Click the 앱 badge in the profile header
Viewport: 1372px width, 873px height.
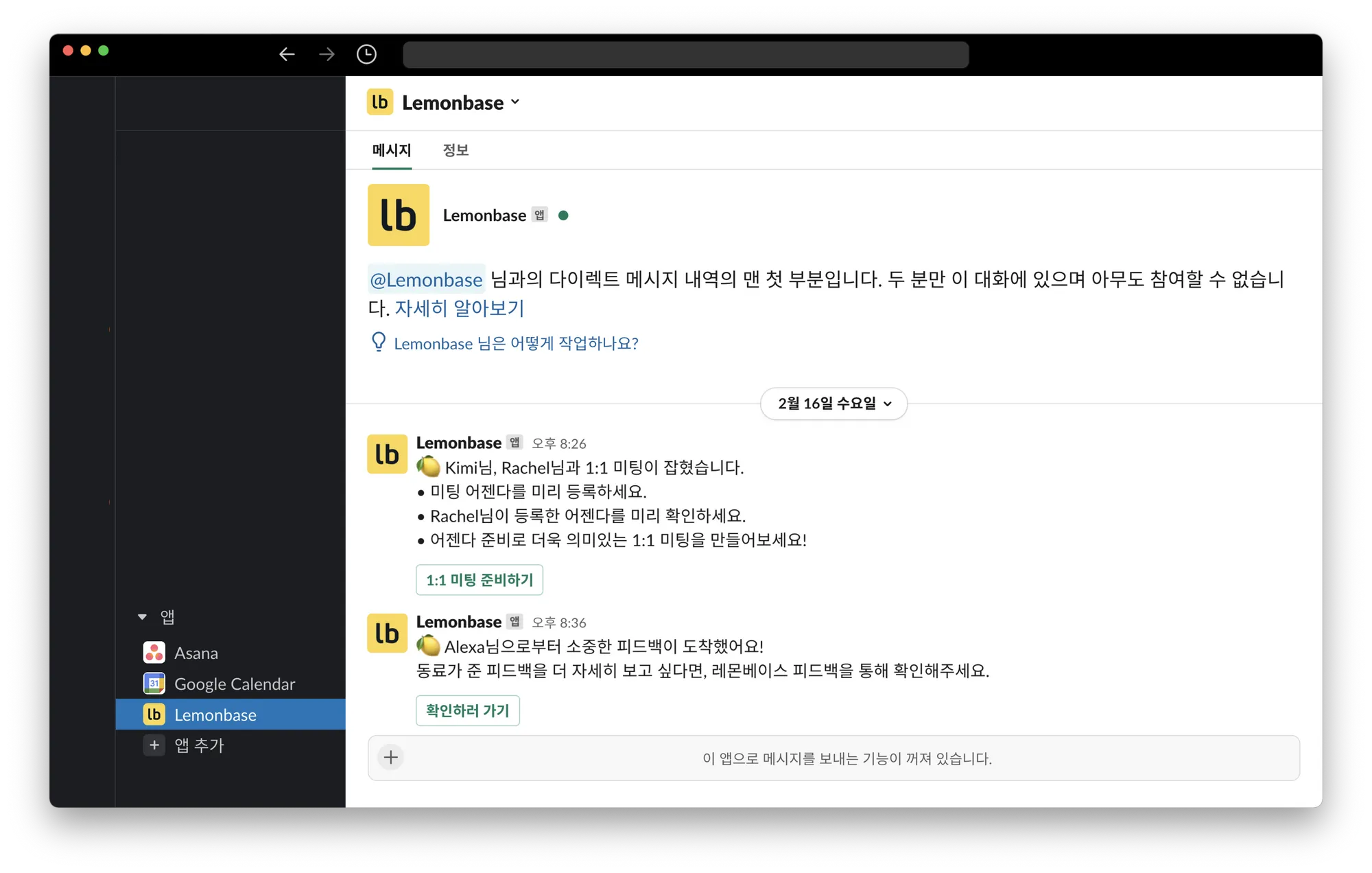tap(540, 216)
